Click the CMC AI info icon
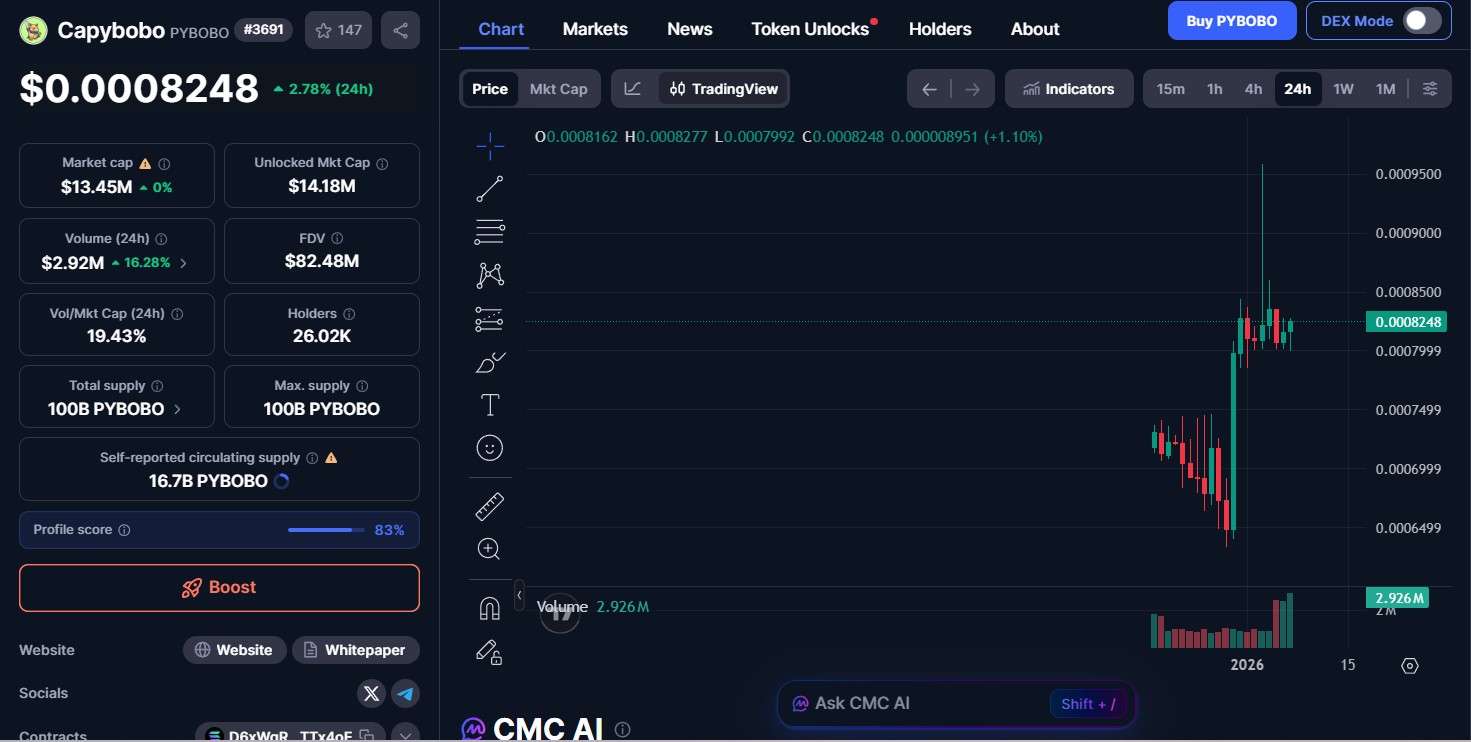 click(x=622, y=730)
